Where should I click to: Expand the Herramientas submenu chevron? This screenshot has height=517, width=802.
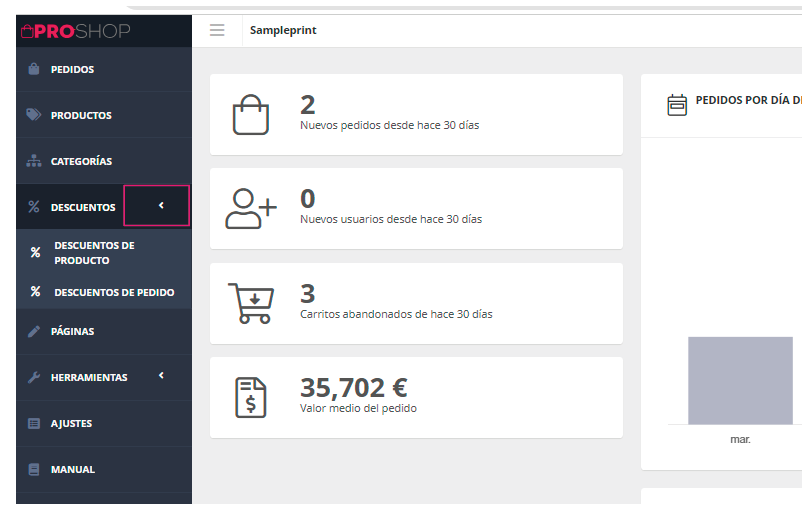pyautogui.click(x=161, y=376)
